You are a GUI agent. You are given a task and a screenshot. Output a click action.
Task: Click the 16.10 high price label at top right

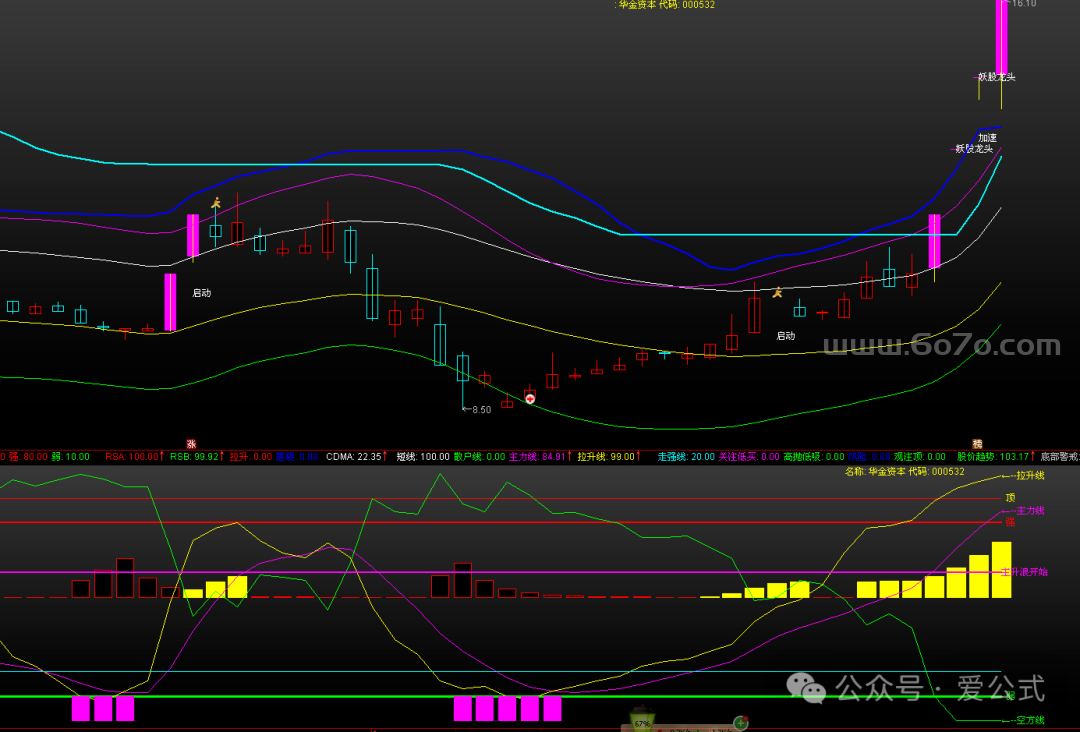[1024, 4]
